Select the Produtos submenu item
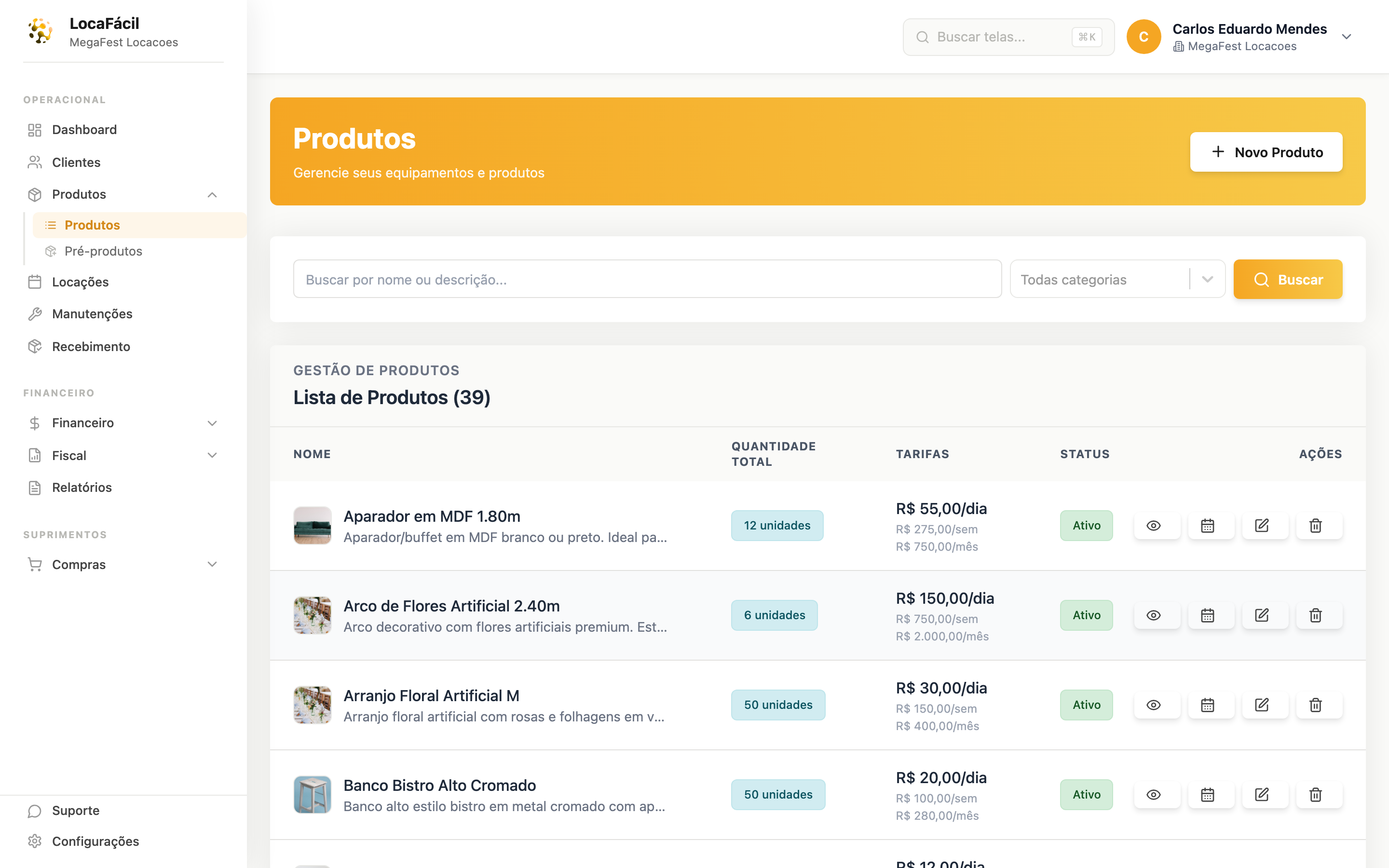Viewport: 1389px width, 868px height. coord(139,225)
